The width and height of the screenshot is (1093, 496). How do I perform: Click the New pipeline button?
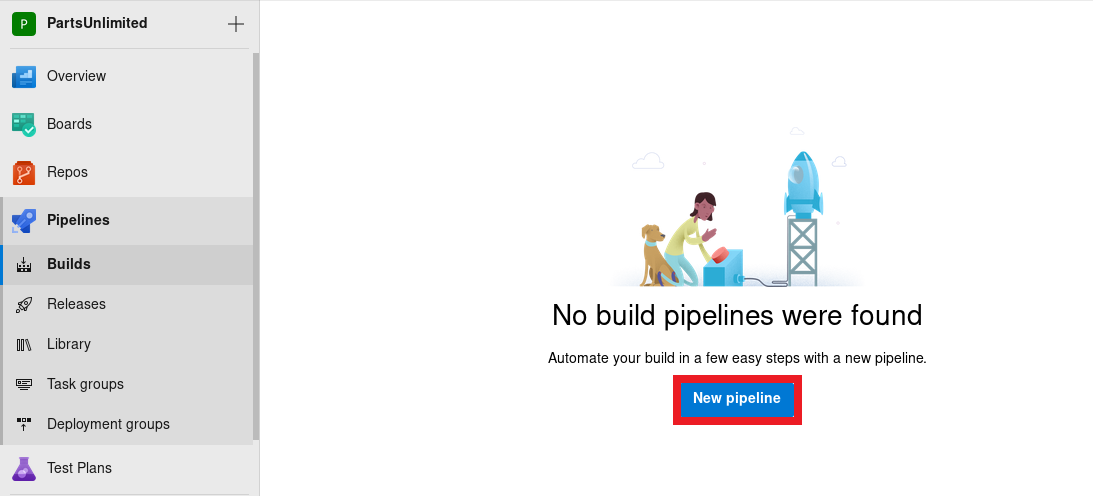click(x=737, y=399)
